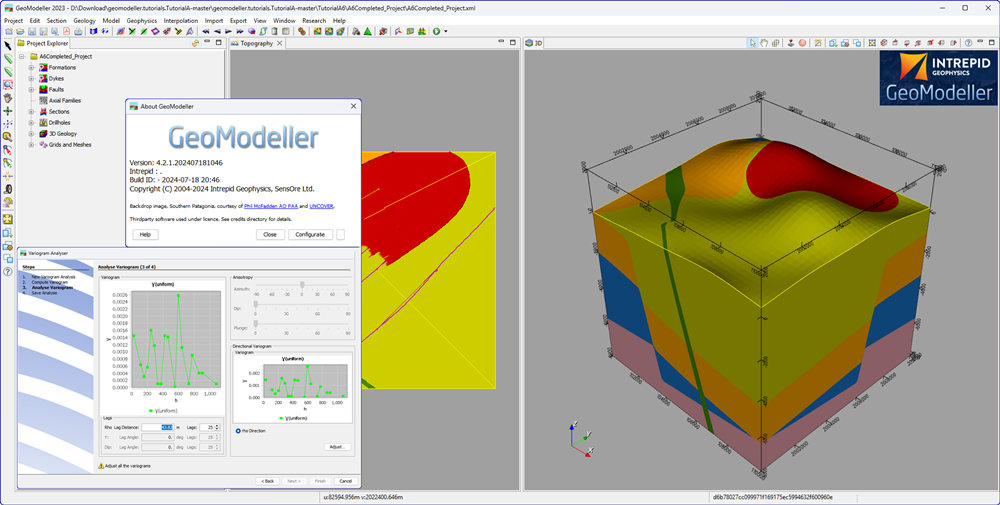Adjust the Azimuth anisotropy slider
1000x505 pixels.
[x=302, y=285]
